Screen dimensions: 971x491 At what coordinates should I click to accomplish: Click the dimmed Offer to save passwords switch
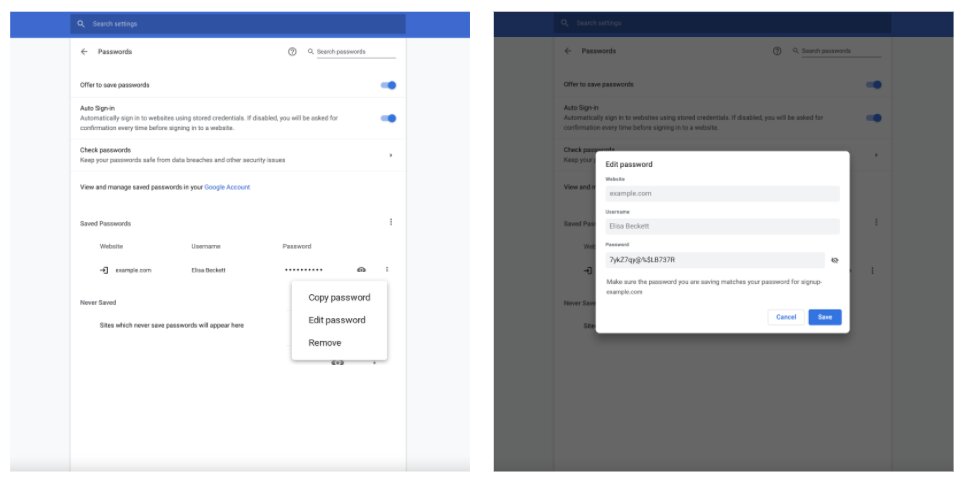click(874, 85)
